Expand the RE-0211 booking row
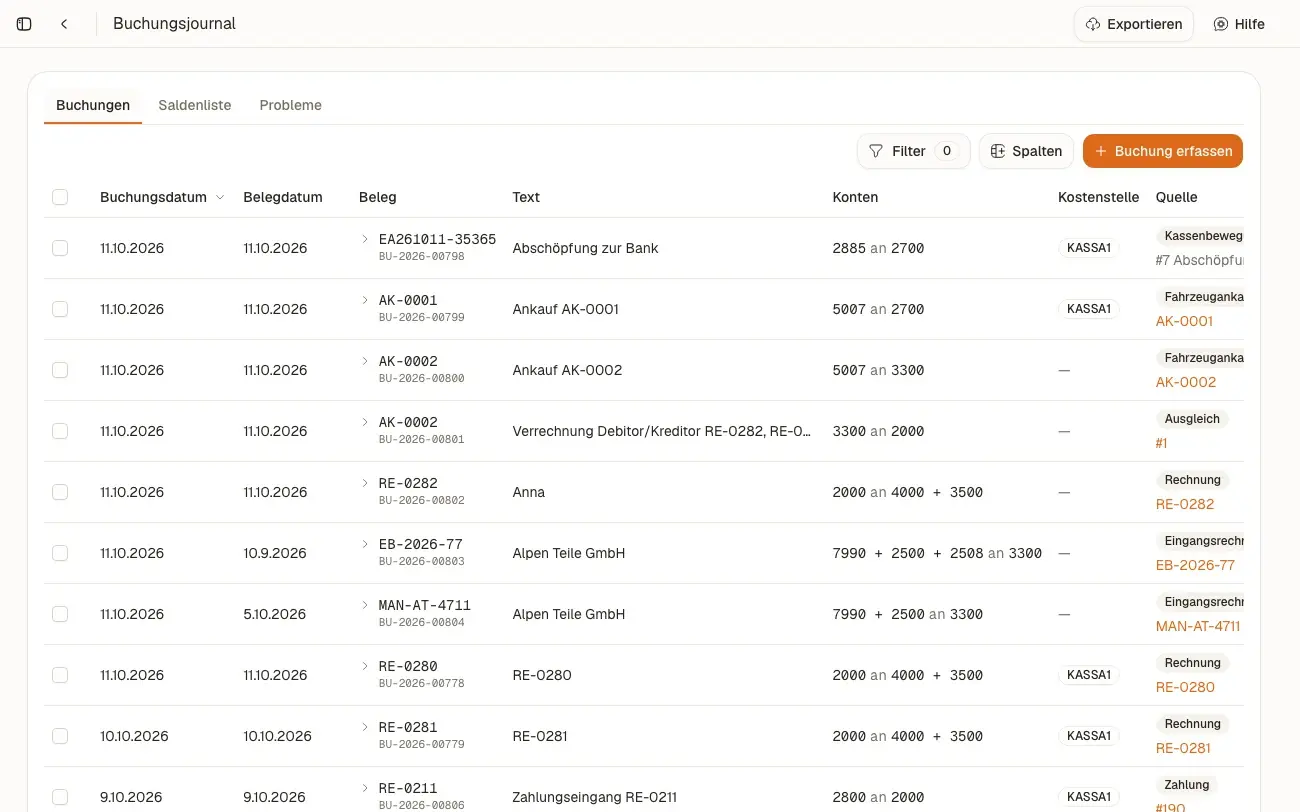The width and height of the screenshot is (1300, 812). point(365,788)
